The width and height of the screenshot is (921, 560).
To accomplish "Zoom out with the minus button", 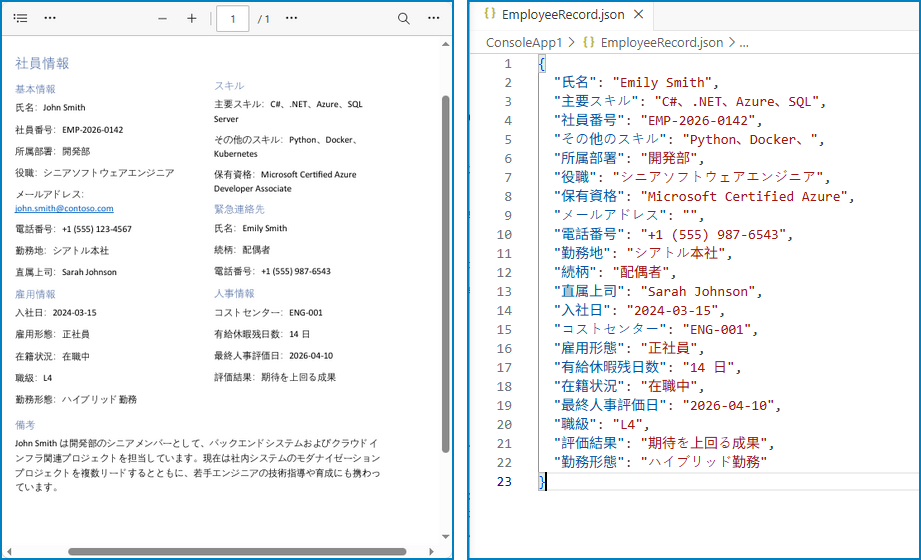I will [163, 19].
